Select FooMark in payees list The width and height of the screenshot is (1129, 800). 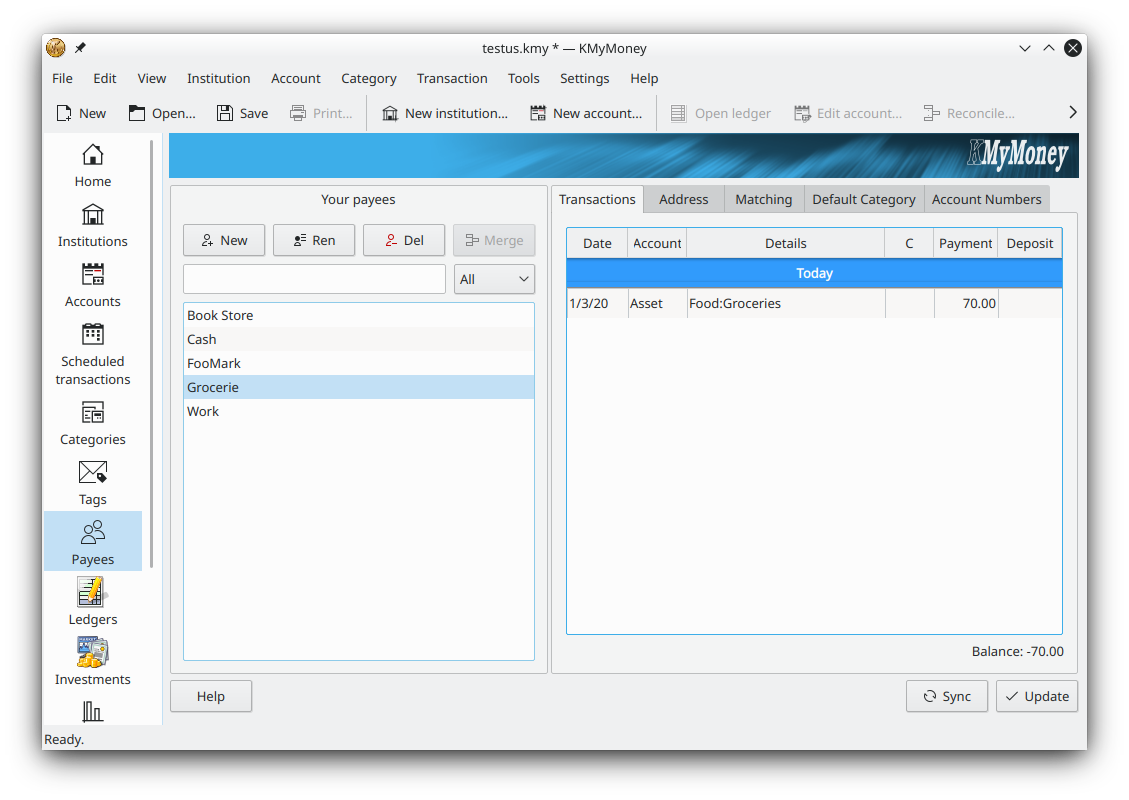214,363
